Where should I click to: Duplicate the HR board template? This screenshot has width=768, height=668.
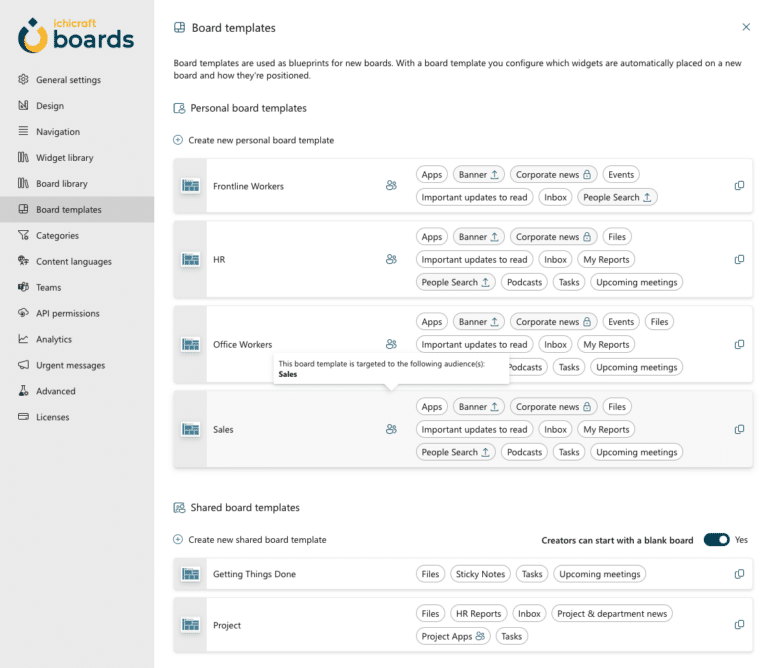tap(739, 260)
